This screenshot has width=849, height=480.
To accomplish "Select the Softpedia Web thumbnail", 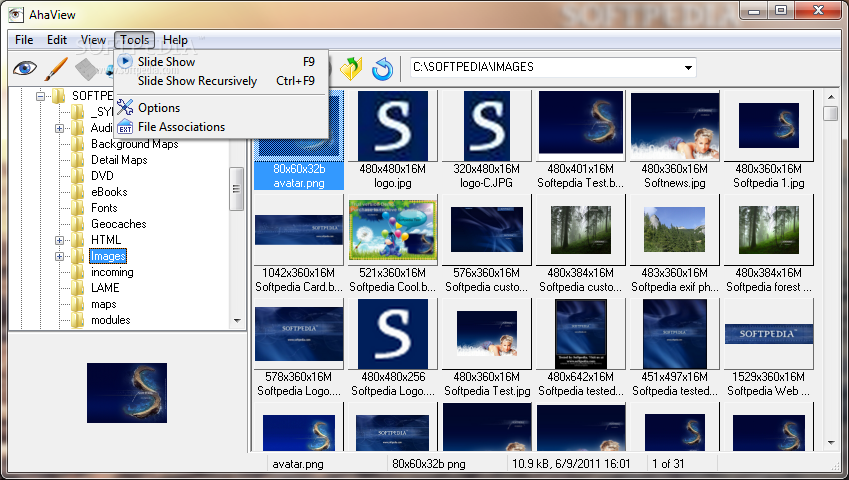I will [x=768, y=334].
